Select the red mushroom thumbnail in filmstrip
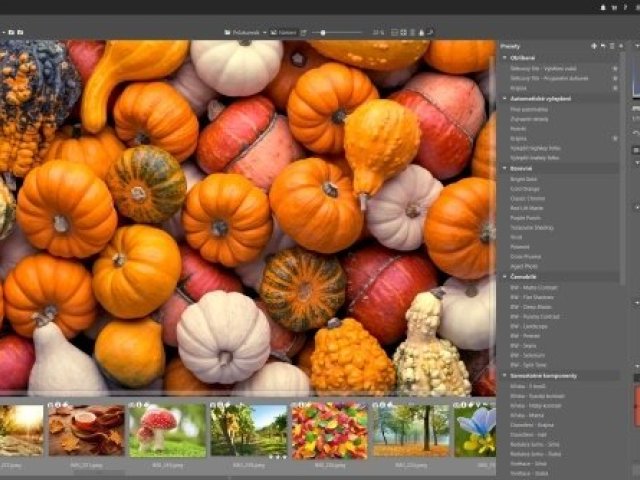640x480 pixels. coord(167,430)
